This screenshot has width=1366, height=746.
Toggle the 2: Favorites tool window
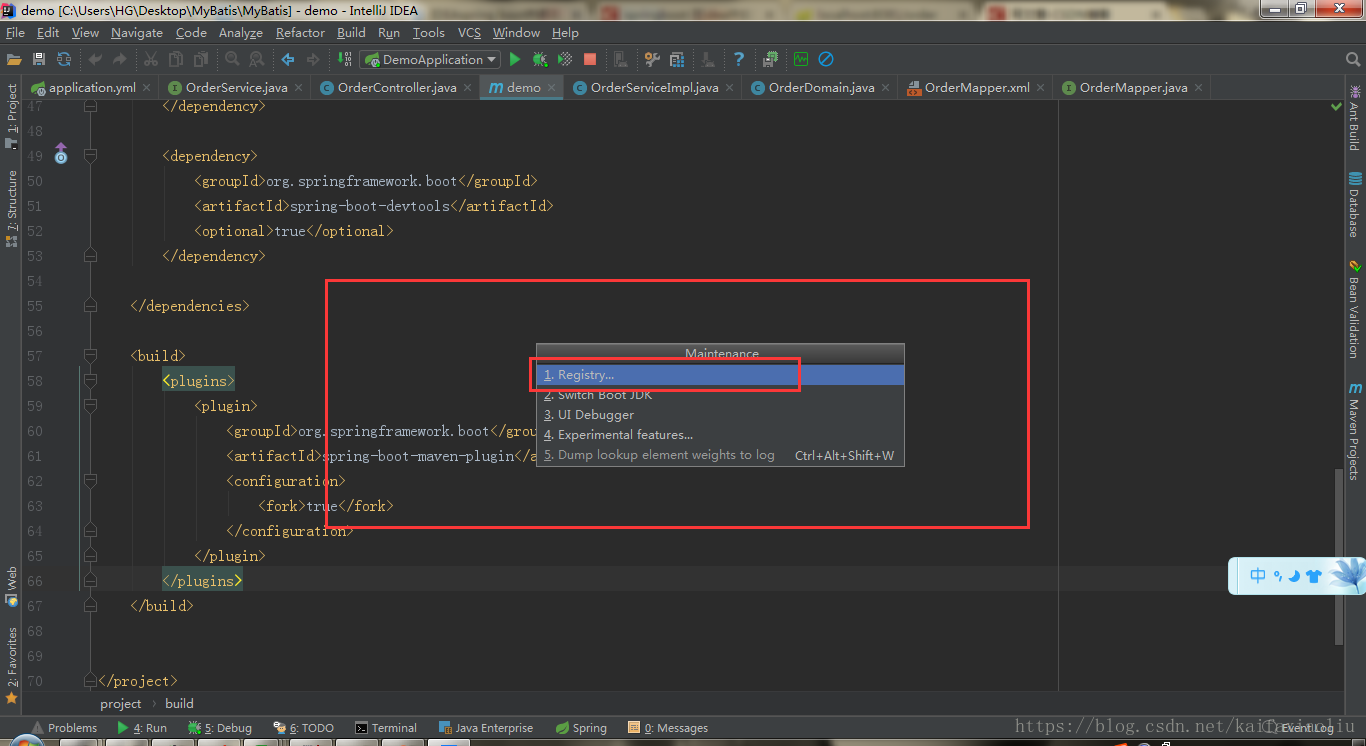(11, 665)
